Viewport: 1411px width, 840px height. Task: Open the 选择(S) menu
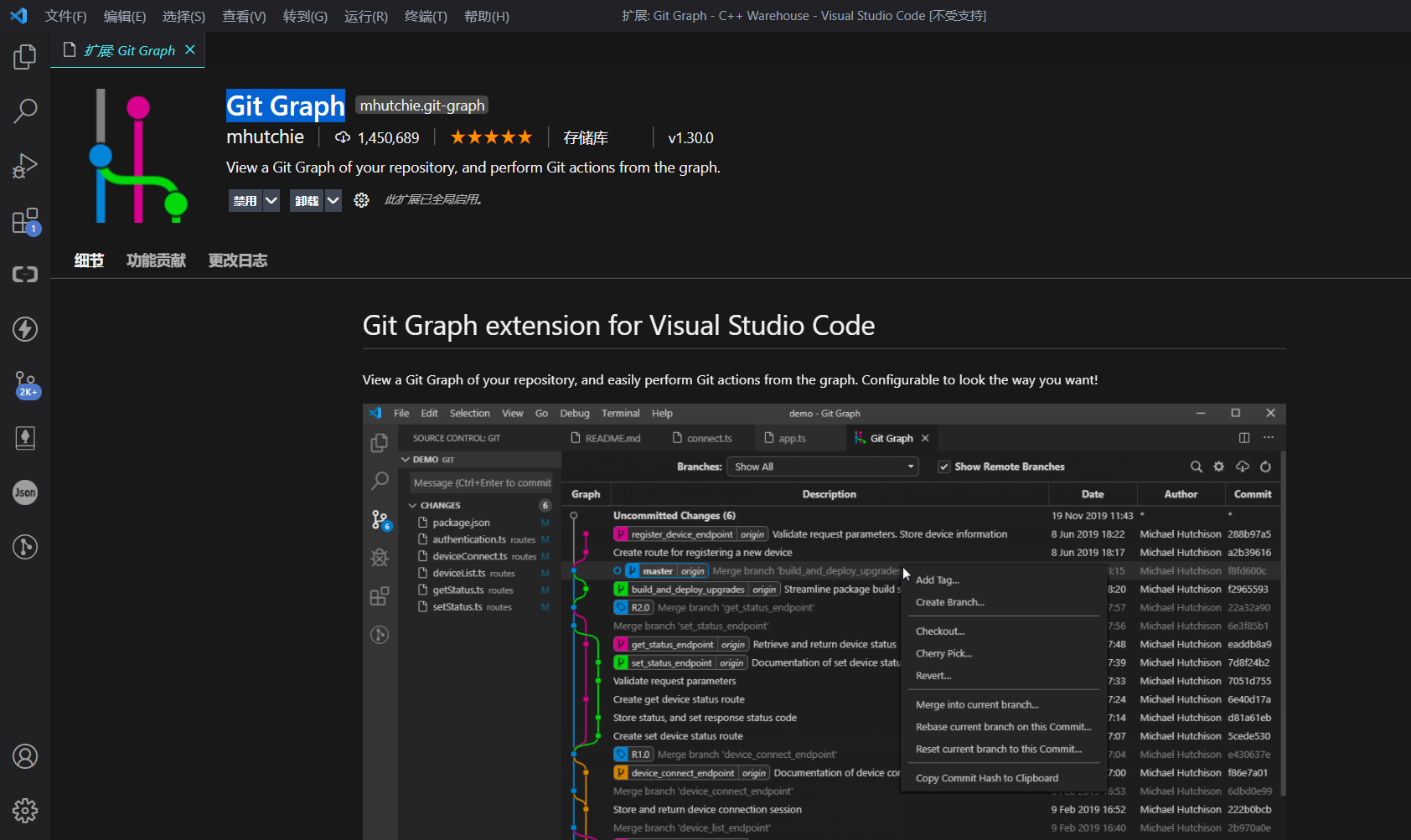point(183,16)
